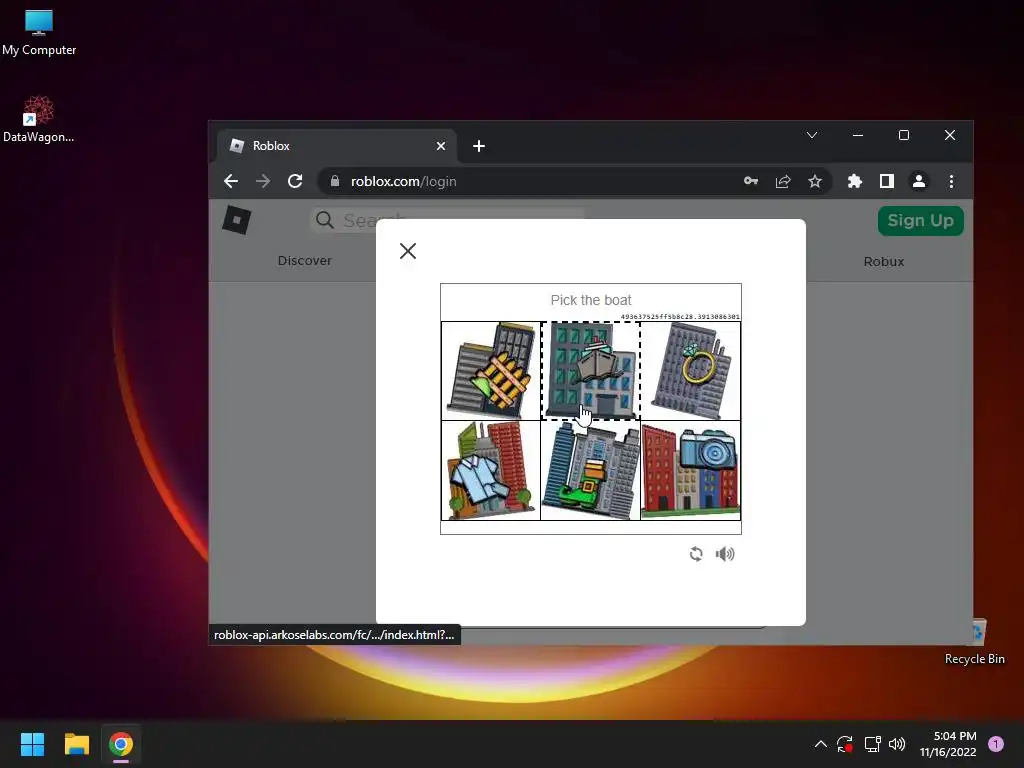Open Chrome's side panel

pos(886,181)
